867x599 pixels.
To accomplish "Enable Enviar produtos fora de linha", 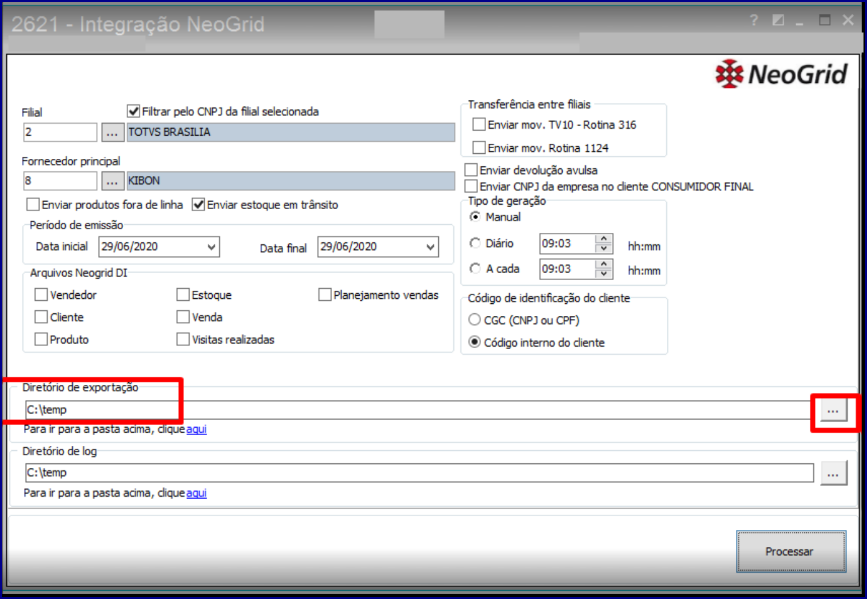I will 33,205.
